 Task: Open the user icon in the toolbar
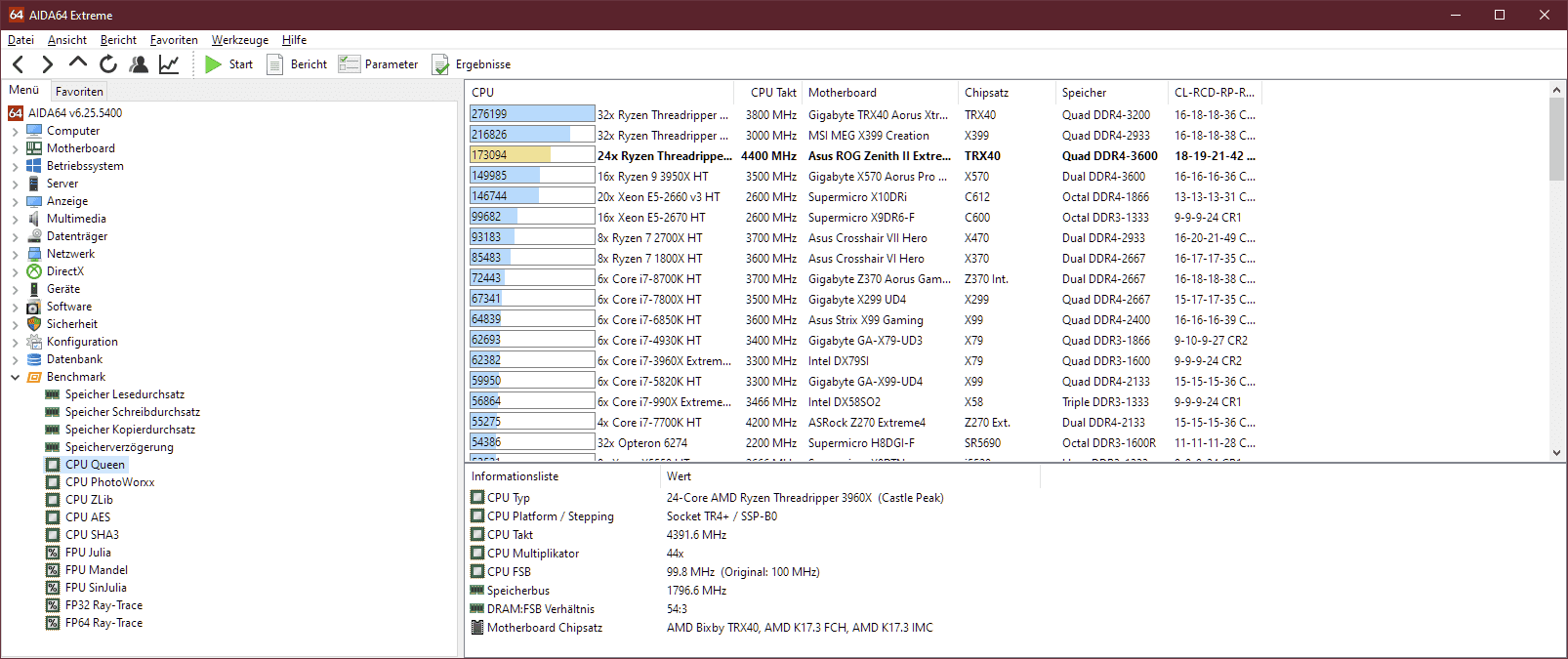139,64
